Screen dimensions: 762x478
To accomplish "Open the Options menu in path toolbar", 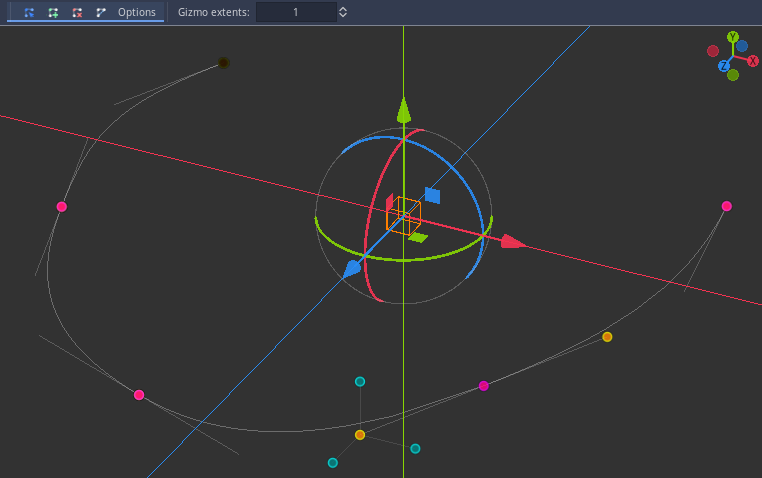I will pyautogui.click(x=137, y=12).
